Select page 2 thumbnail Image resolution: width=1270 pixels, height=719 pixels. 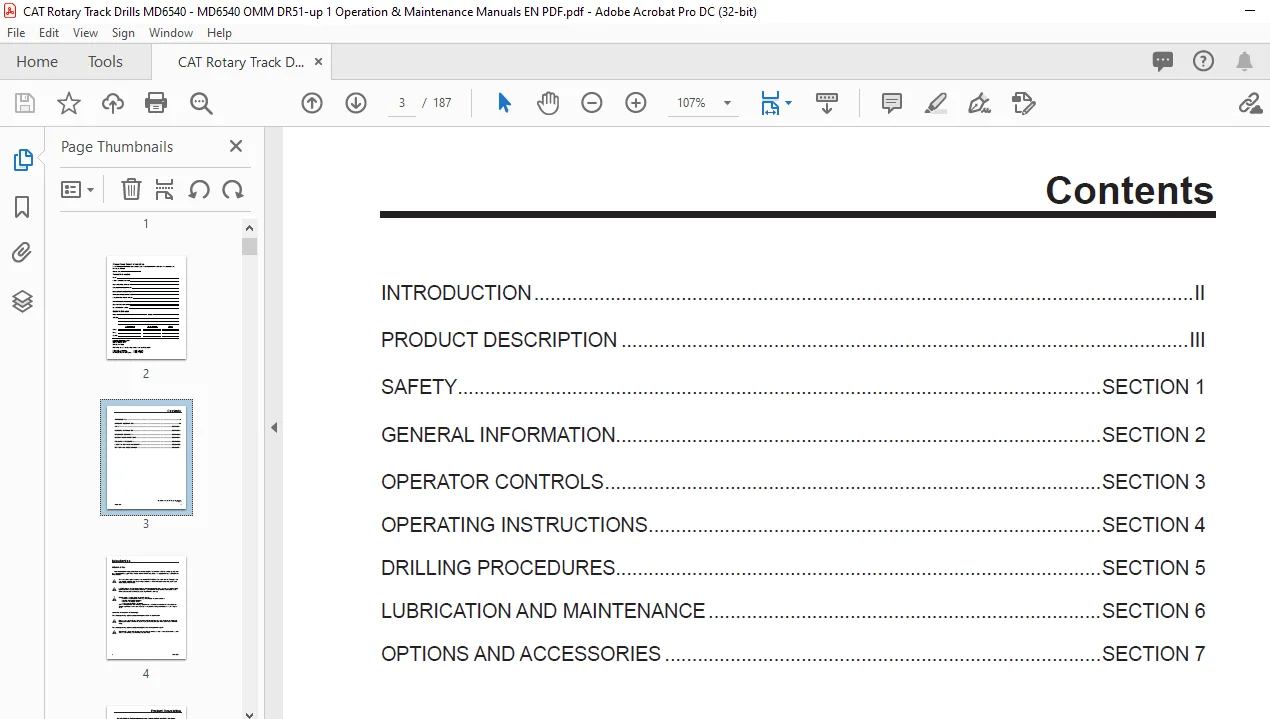[x=146, y=307]
